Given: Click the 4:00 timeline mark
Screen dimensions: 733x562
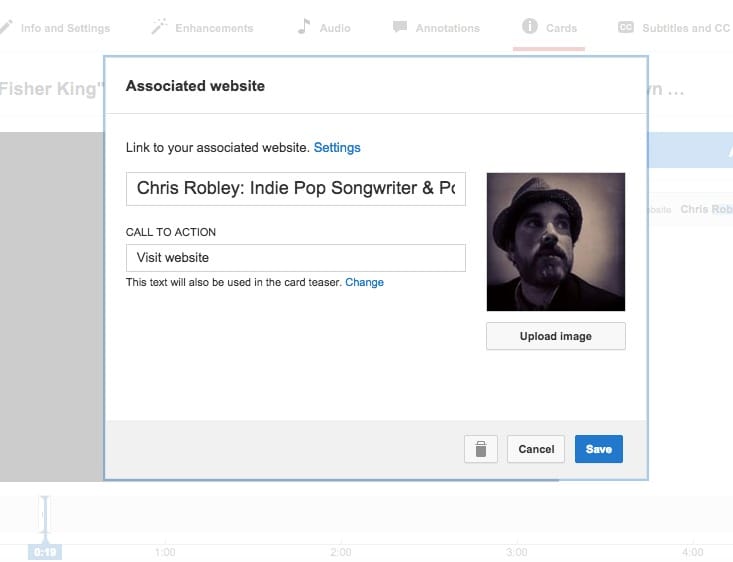Looking at the screenshot, I should 692,552.
